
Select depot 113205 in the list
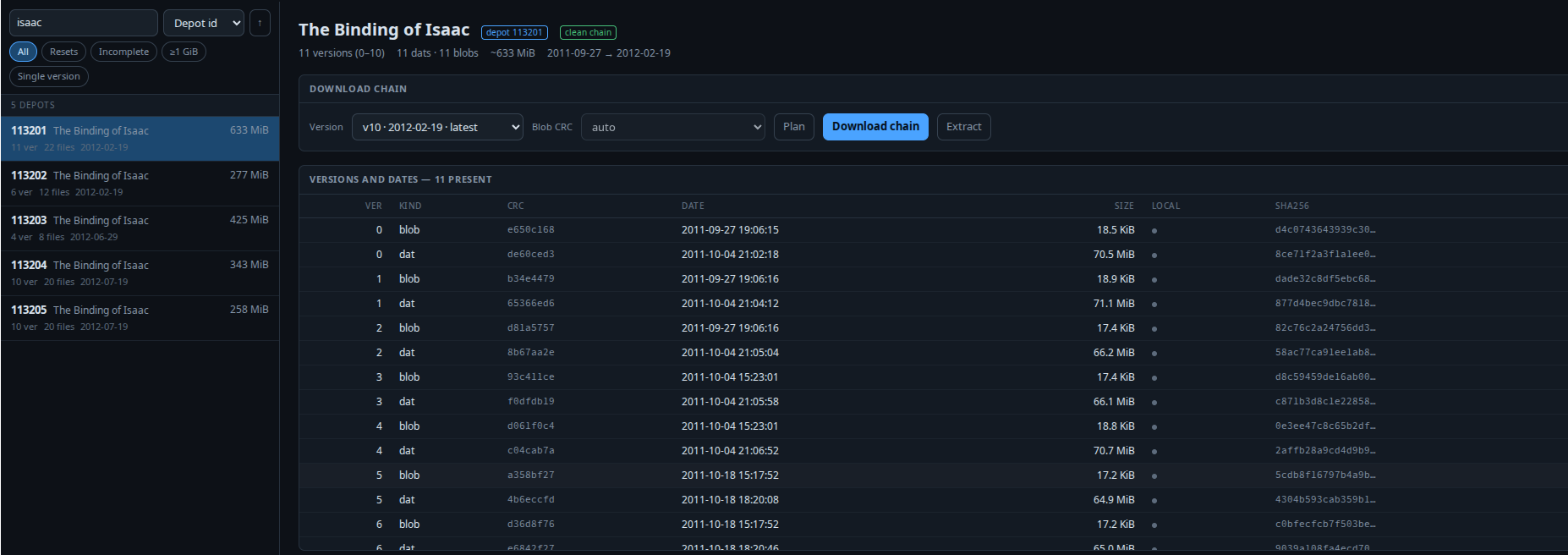[140, 318]
